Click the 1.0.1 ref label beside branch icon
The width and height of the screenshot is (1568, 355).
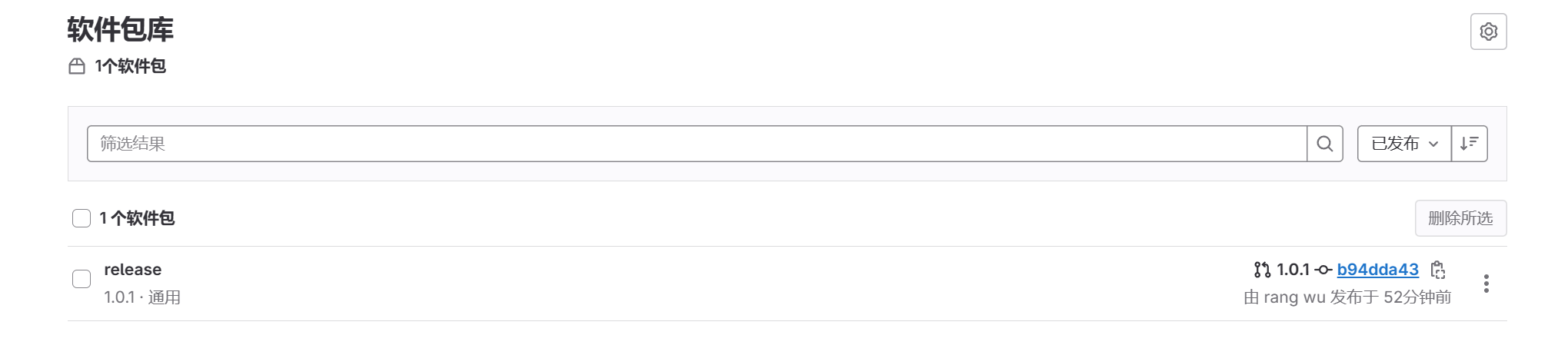pos(1293,270)
